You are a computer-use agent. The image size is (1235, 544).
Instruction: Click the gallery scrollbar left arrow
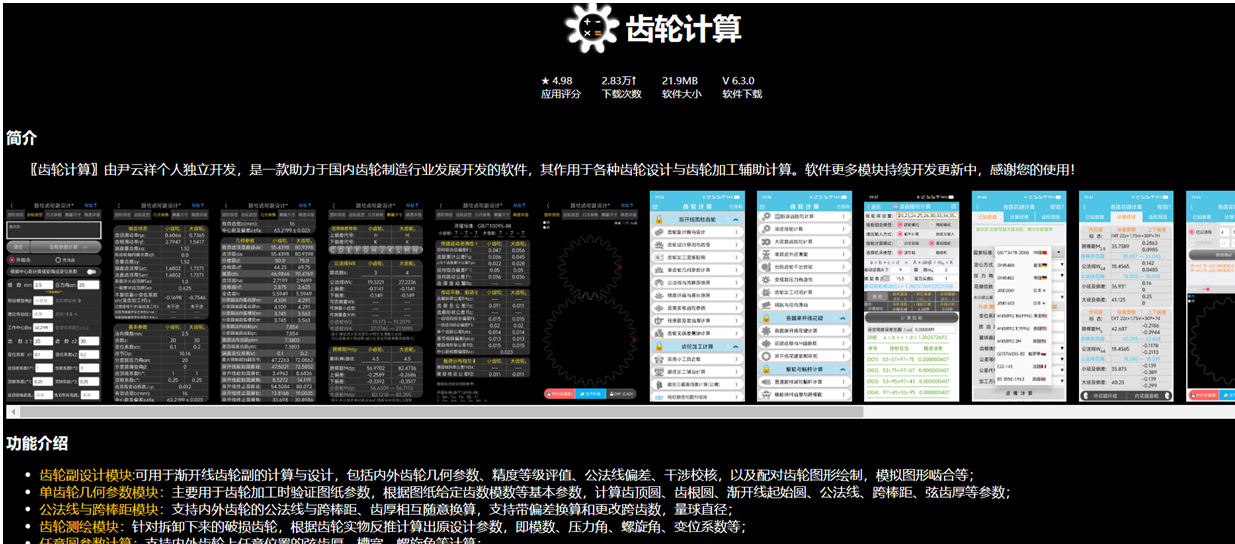coord(12,411)
